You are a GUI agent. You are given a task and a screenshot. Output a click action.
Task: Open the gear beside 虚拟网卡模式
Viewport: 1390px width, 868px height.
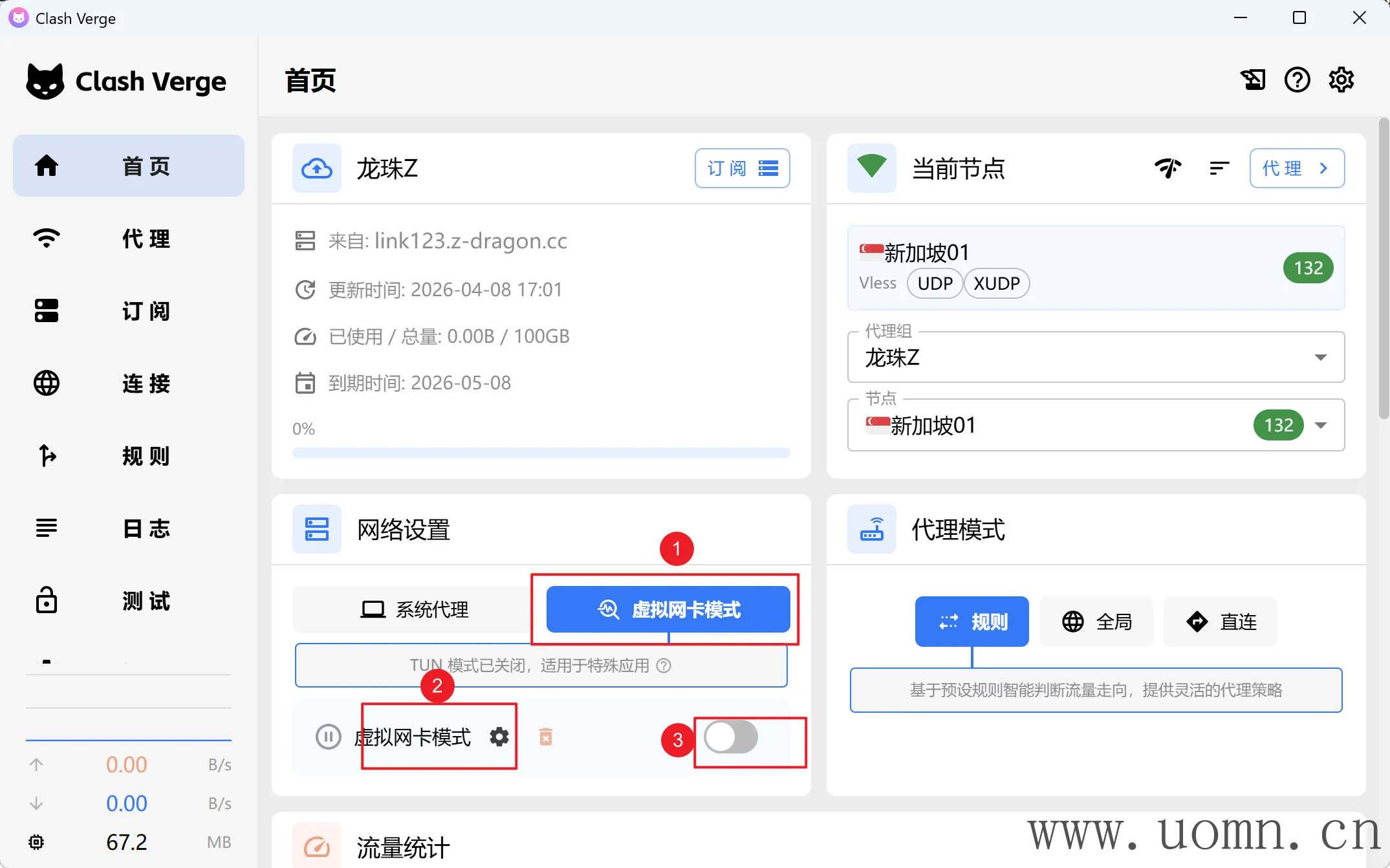(x=499, y=737)
